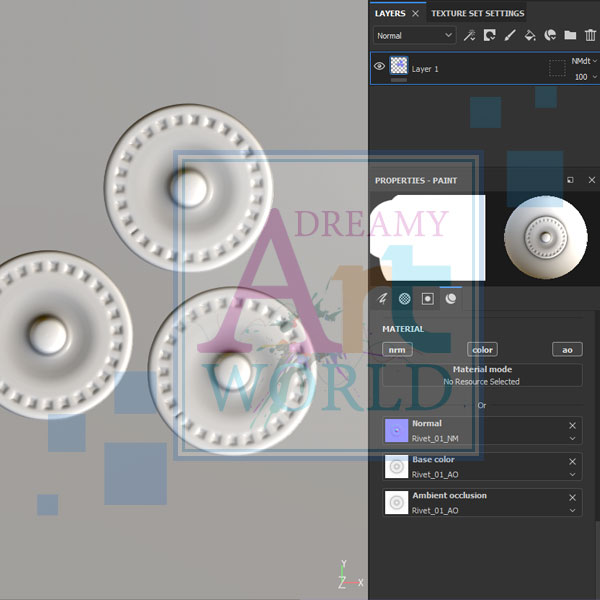Create a new layer folder
Image resolution: width=600 pixels, height=600 pixels.
570,35
